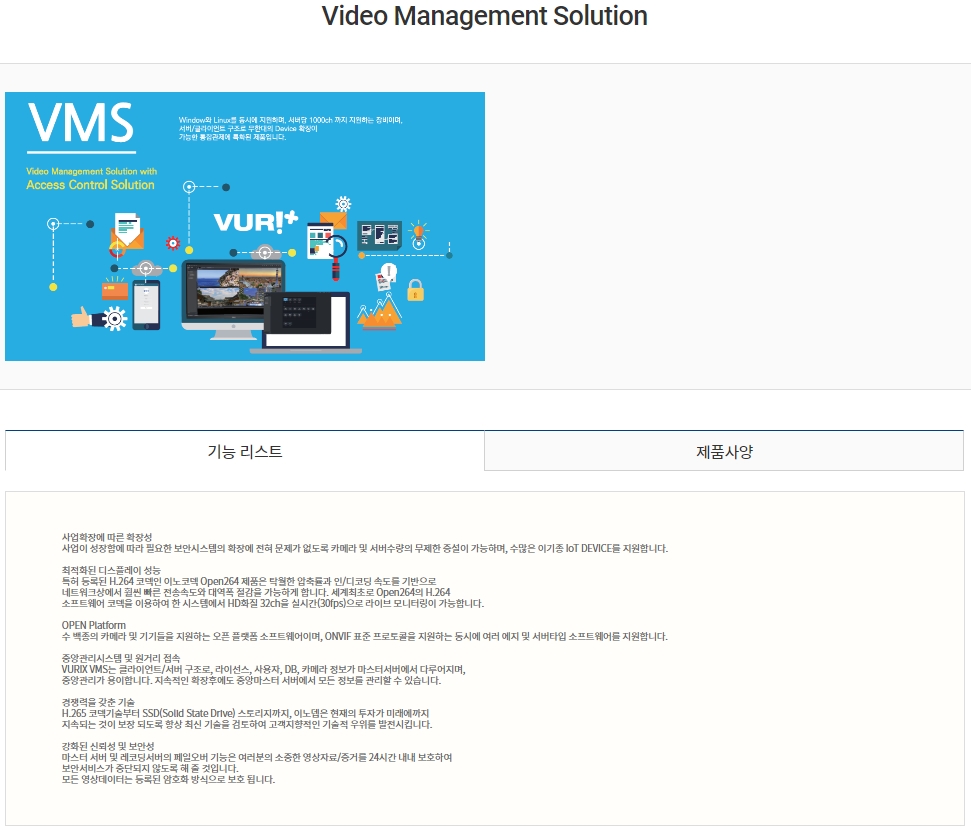
Task: Click the Access Control Solution text
Action: (90, 185)
